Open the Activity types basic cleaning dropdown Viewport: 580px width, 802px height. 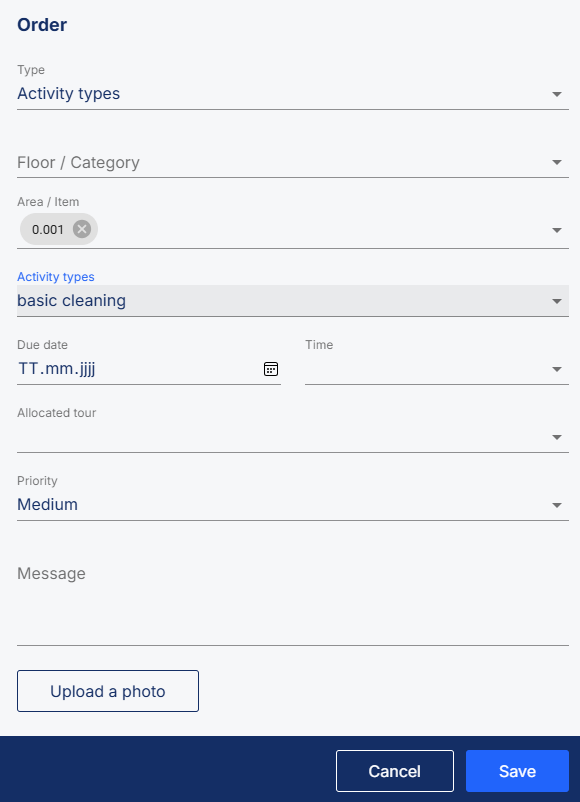[293, 301]
